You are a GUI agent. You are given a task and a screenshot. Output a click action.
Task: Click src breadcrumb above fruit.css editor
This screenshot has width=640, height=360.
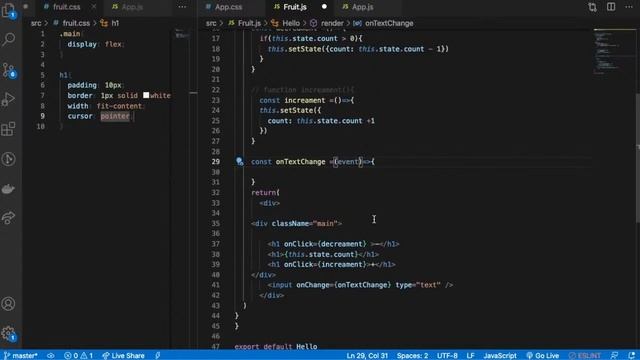click(36, 23)
